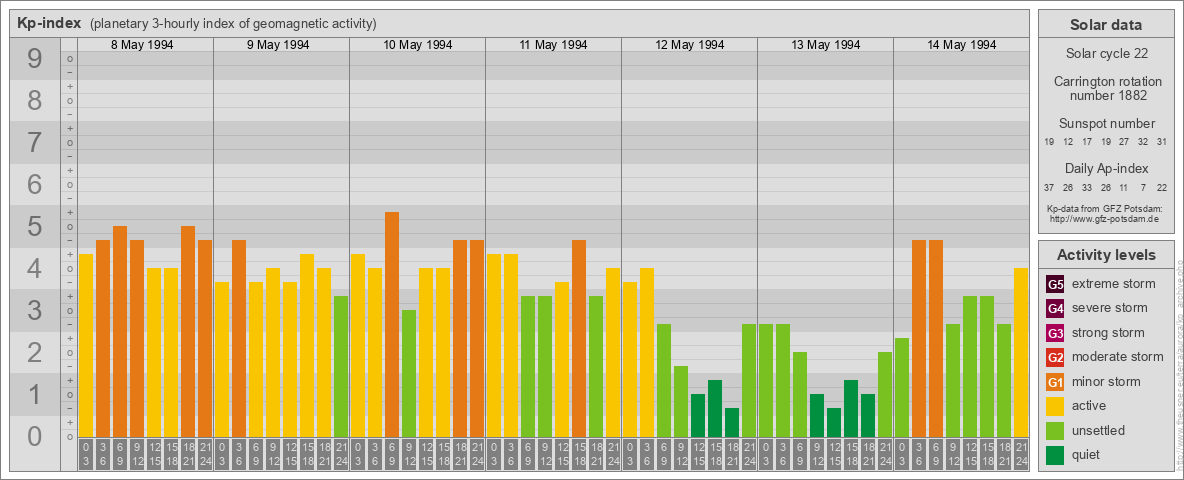Click the 12 May 18–21 shortest dark green bar
The height and width of the screenshot is (480, 1184).
[x=732, y=423]
